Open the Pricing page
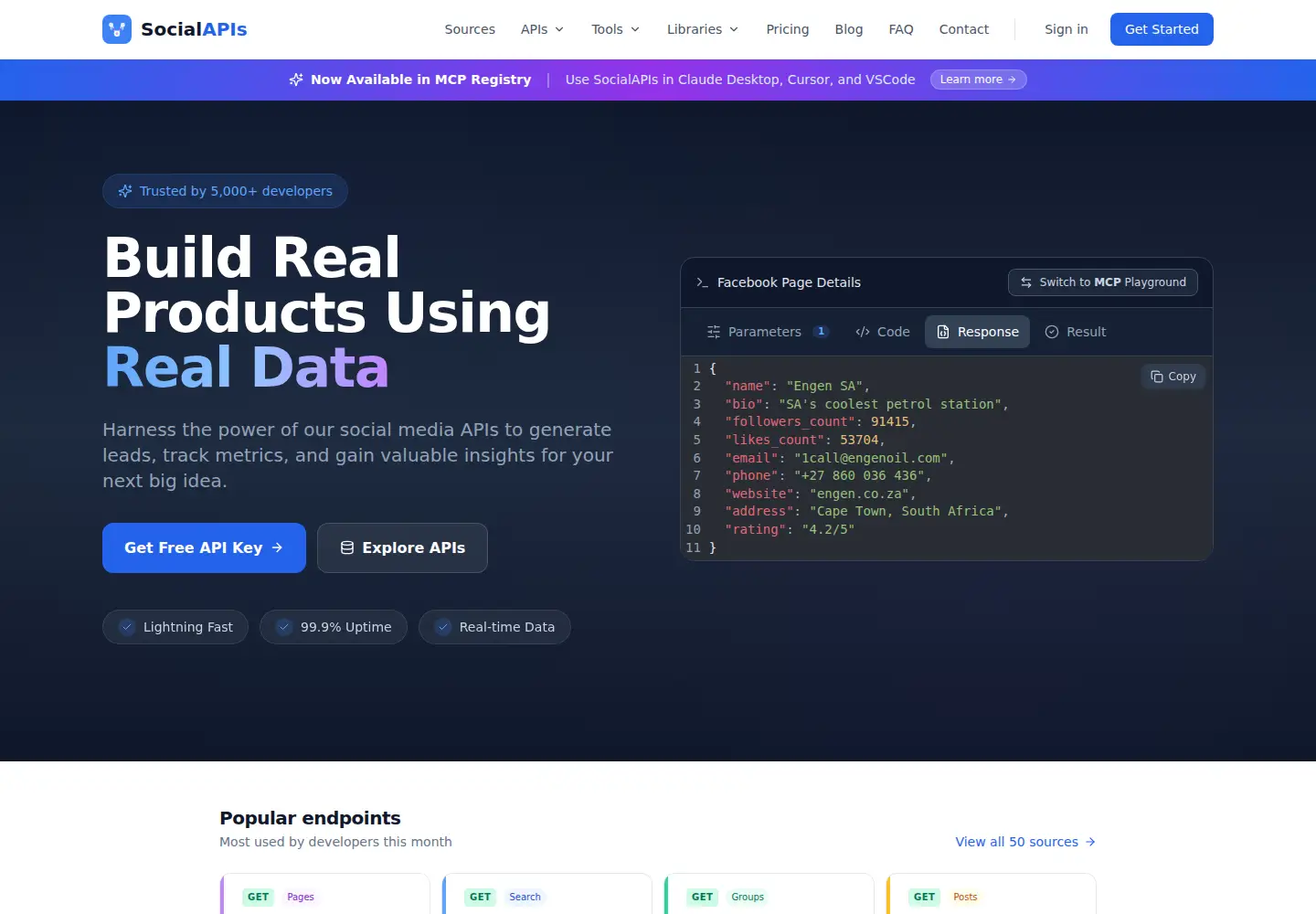The height and width of the screenshot is (914, 1316). pos(788,29)
